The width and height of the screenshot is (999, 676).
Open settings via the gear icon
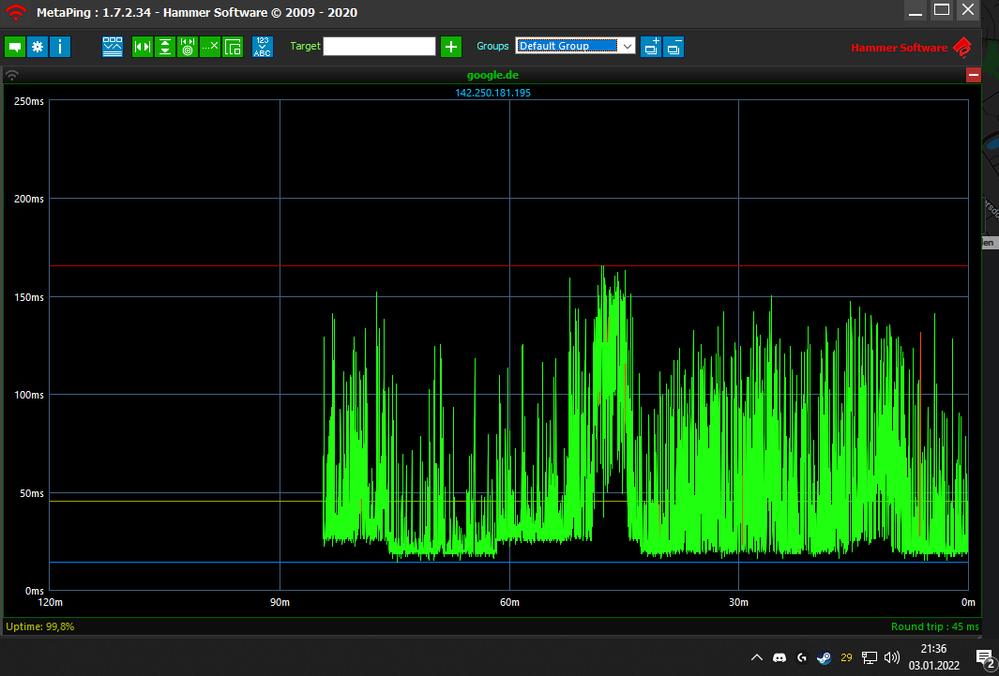coord(37,47)
